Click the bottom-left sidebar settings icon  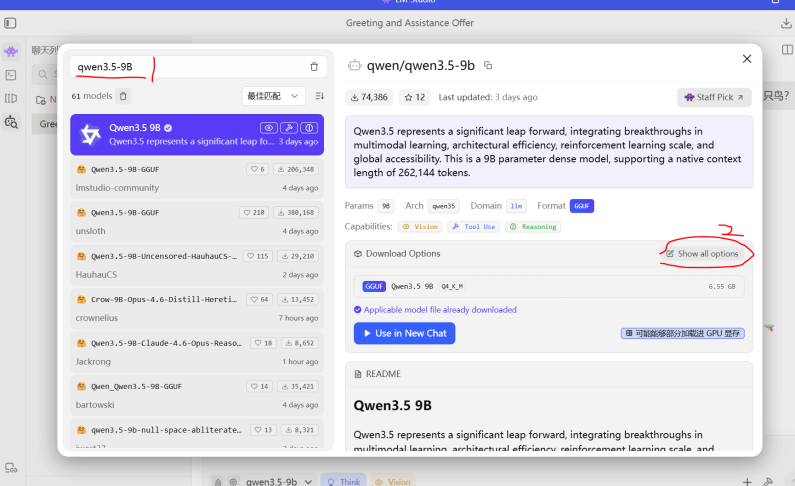(x=11, y=468)
